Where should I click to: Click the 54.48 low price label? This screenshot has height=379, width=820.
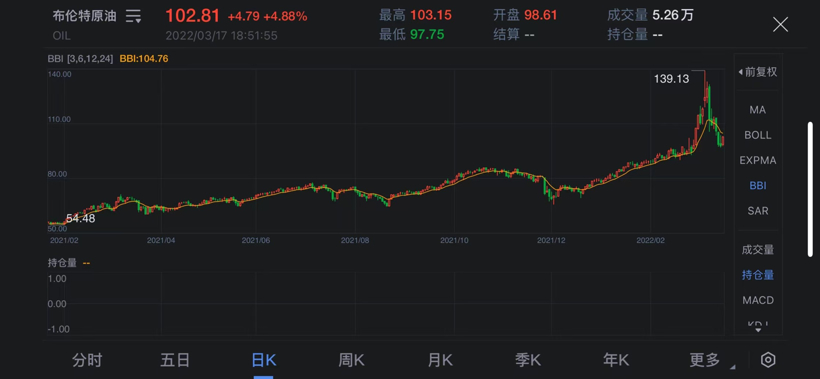tap(81, 219)
